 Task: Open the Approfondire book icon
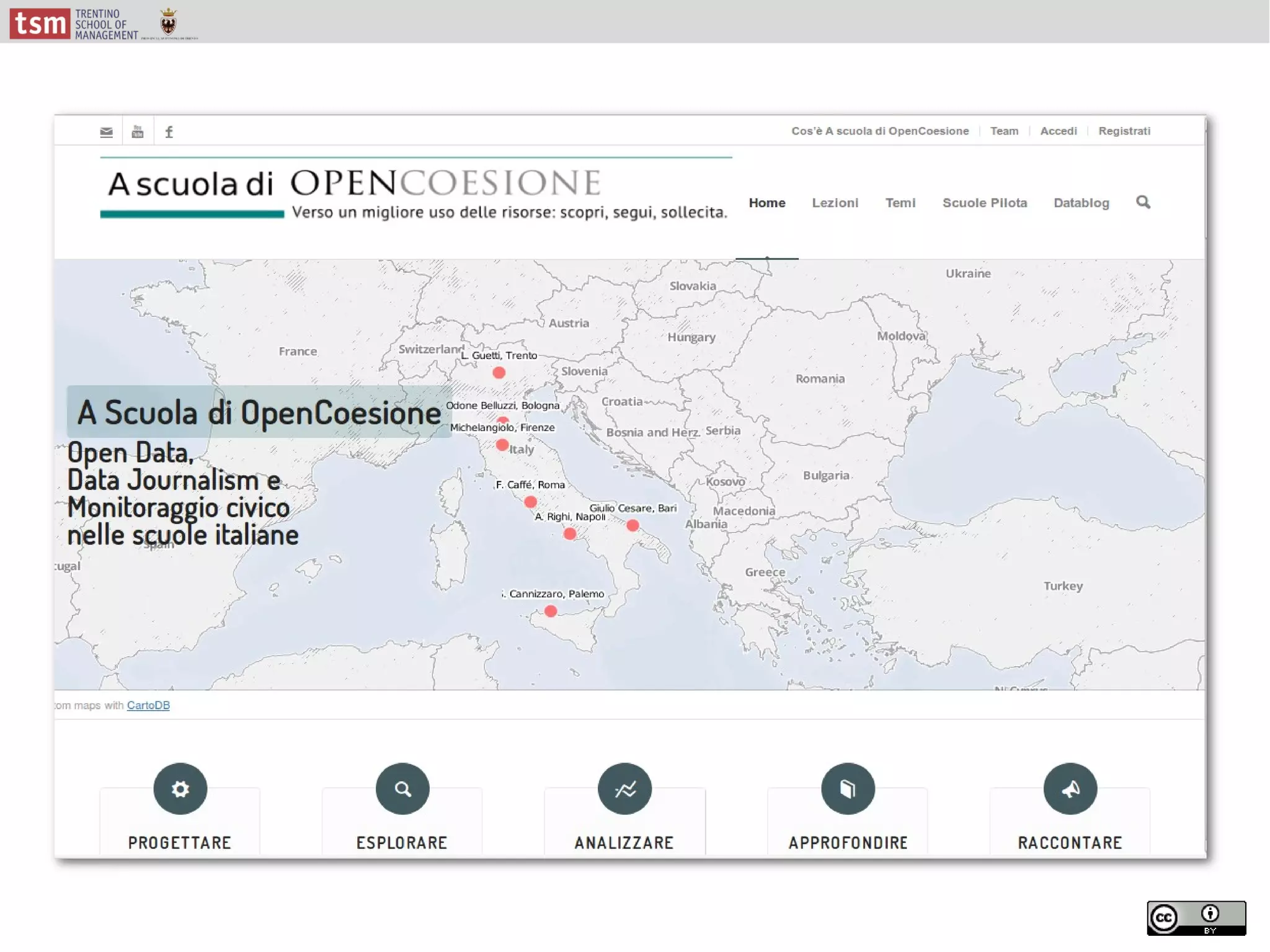coord(848,789)
